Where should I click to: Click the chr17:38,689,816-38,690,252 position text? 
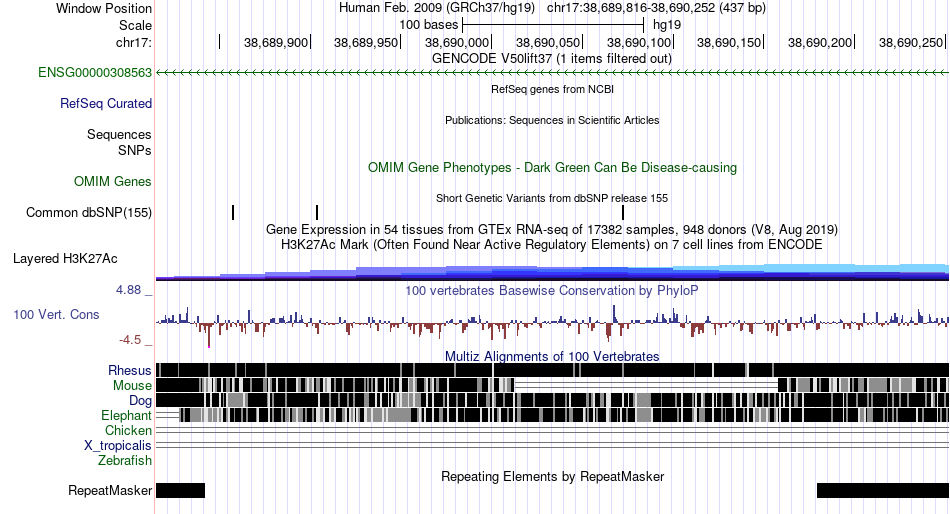pos(656,8)
